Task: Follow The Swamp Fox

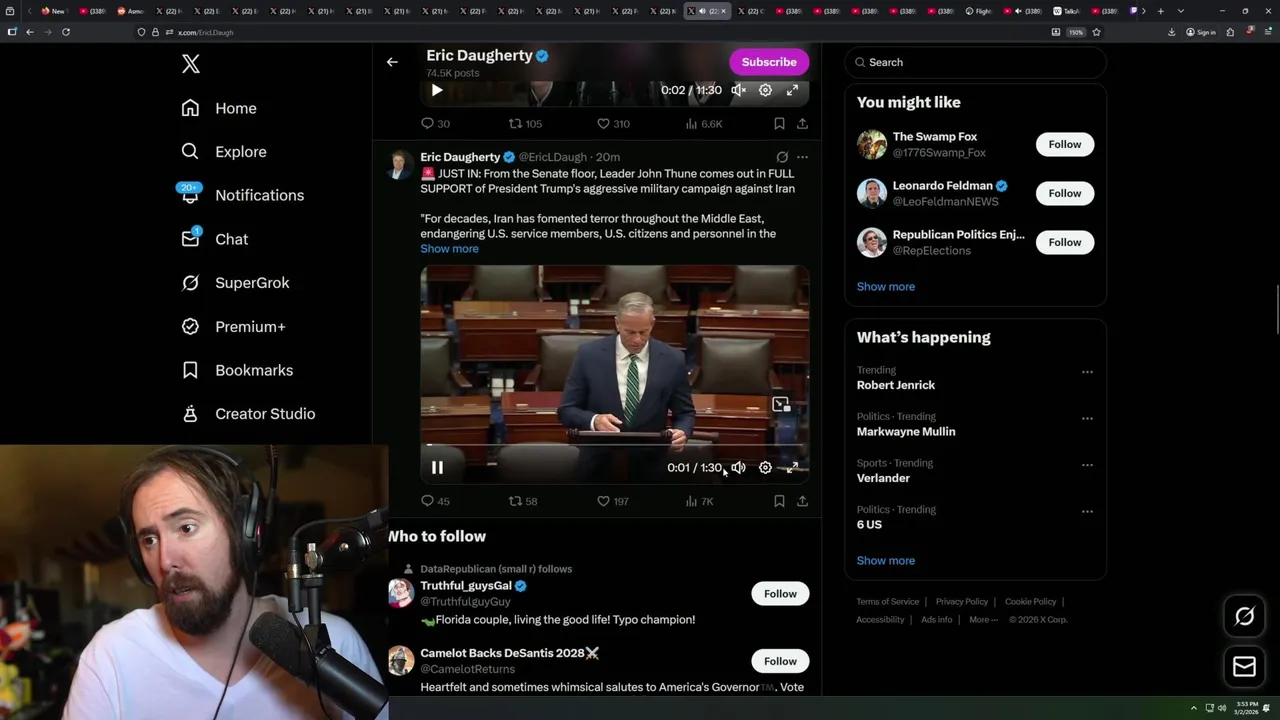Action: click(x=1065, y=144)
